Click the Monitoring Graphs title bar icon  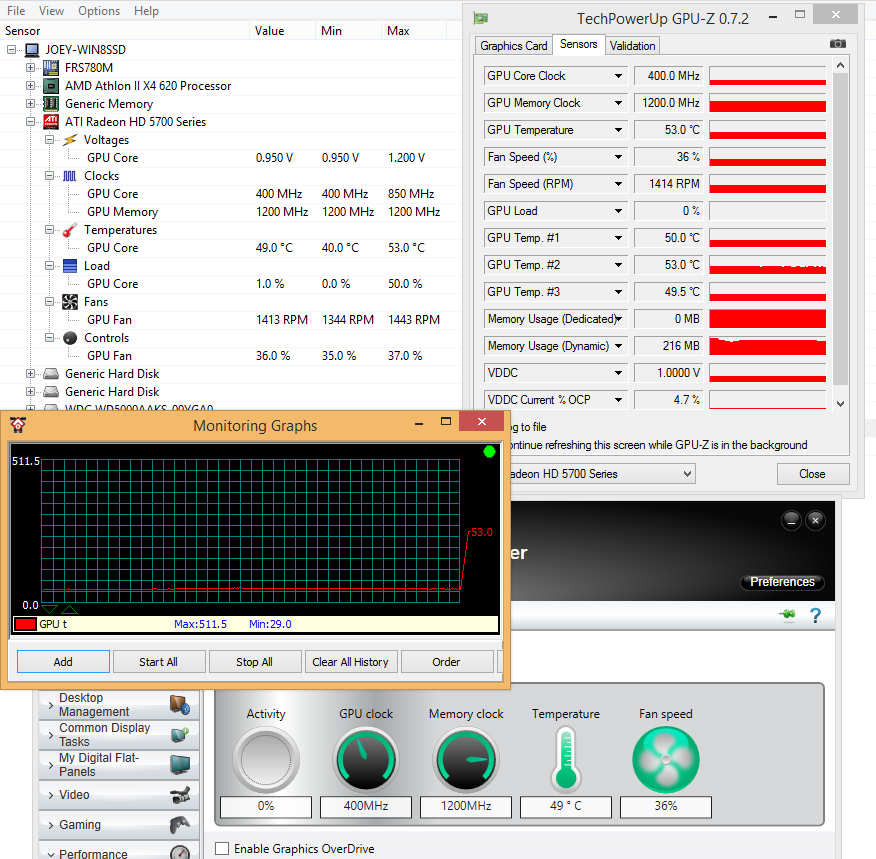18,426
